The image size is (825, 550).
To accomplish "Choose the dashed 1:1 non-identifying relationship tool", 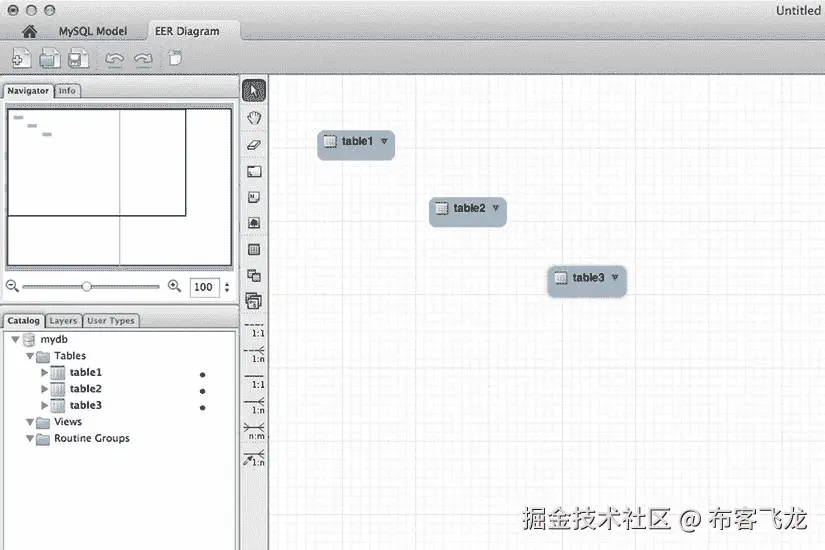I will click(x=254, y=330).
